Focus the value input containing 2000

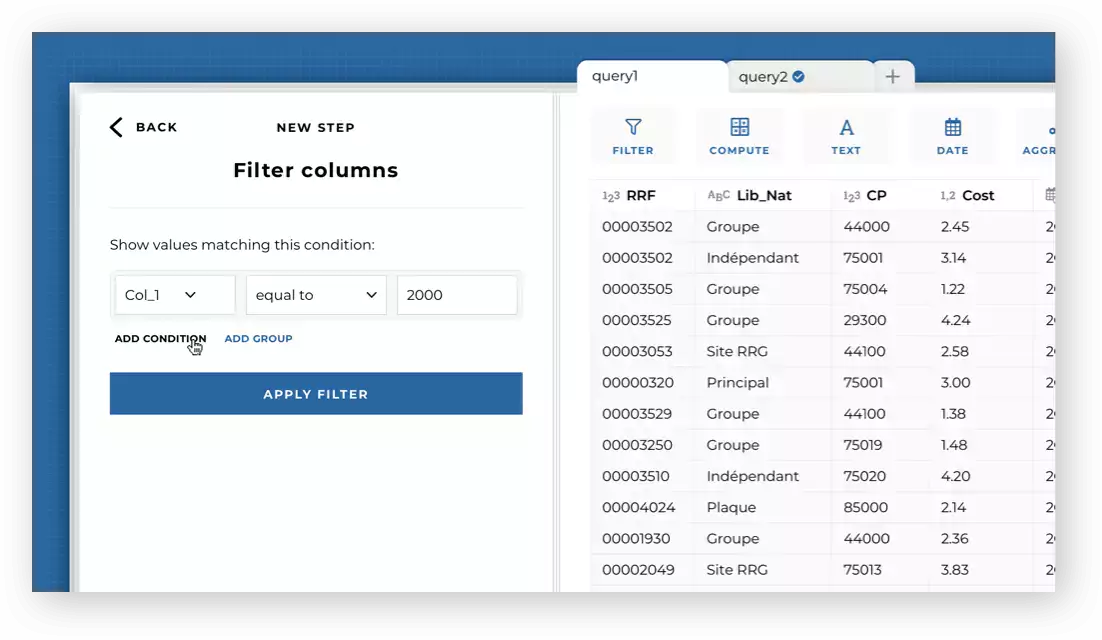457,295
